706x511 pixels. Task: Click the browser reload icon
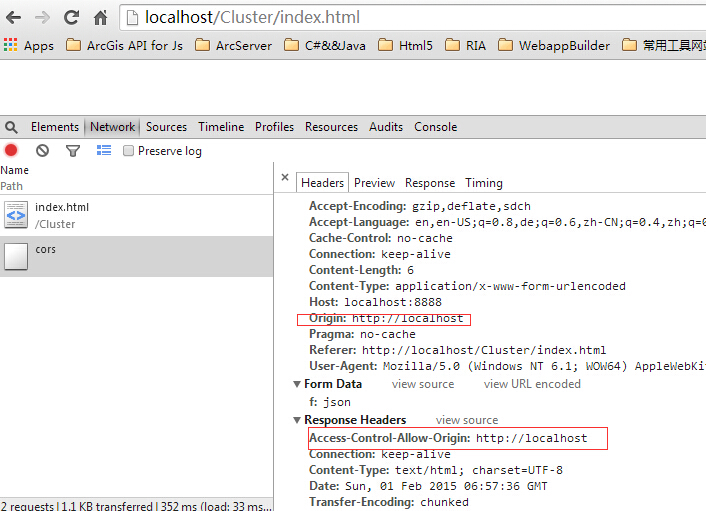click(x=71, y=17)
